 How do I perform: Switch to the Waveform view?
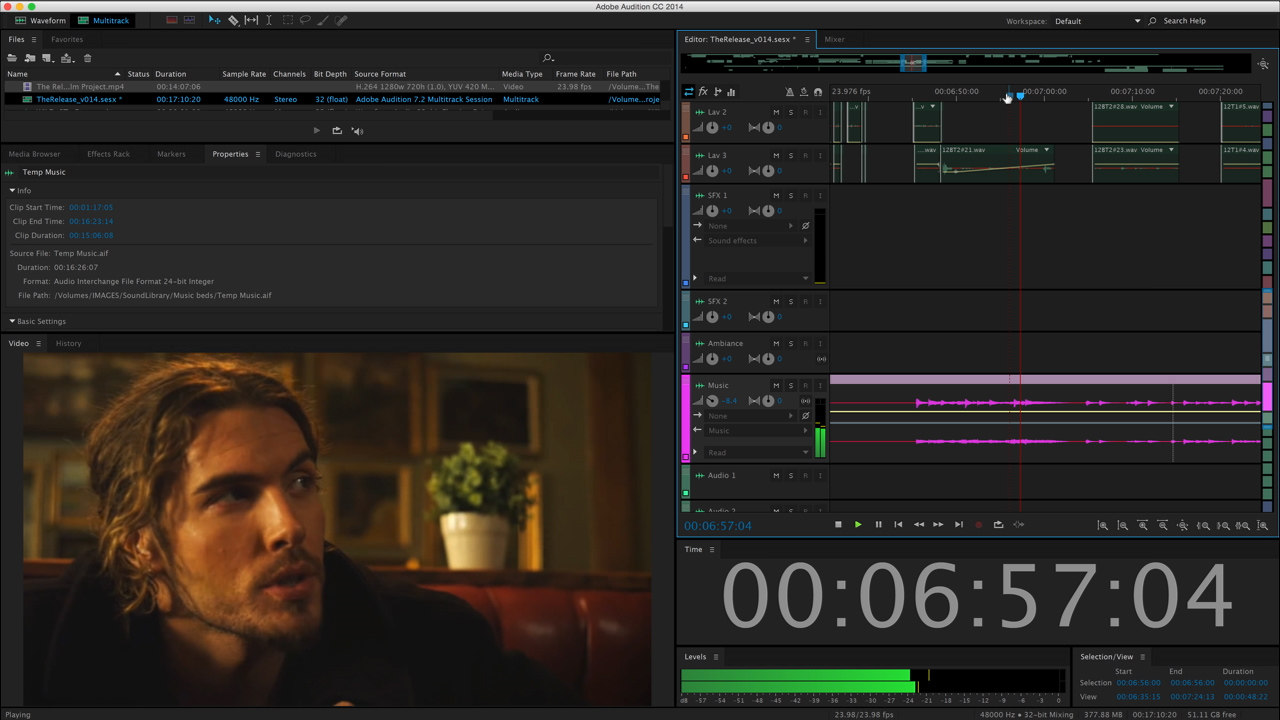(x=40, y=20)
